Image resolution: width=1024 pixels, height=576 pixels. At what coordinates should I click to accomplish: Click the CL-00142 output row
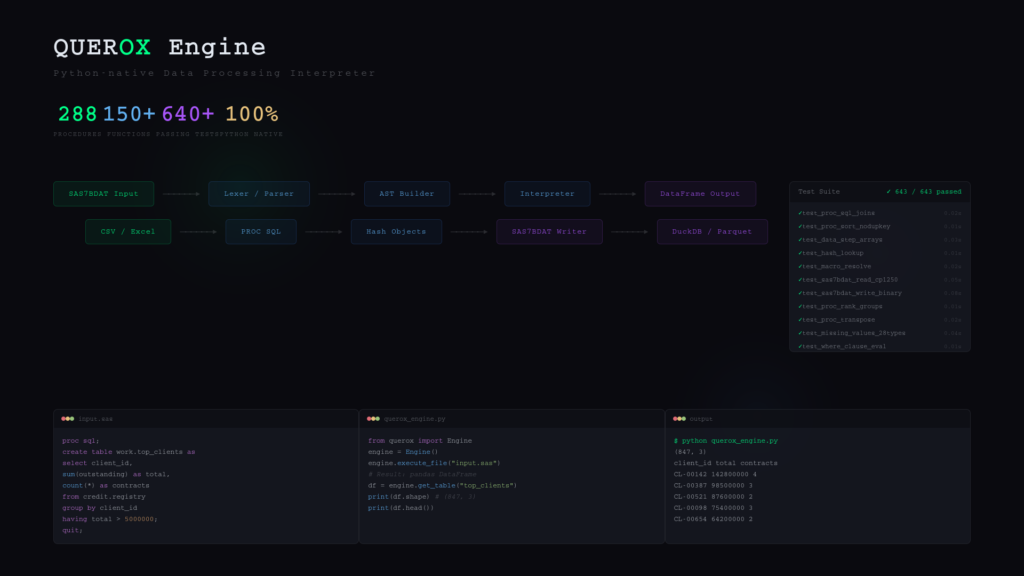coord(715,474)
